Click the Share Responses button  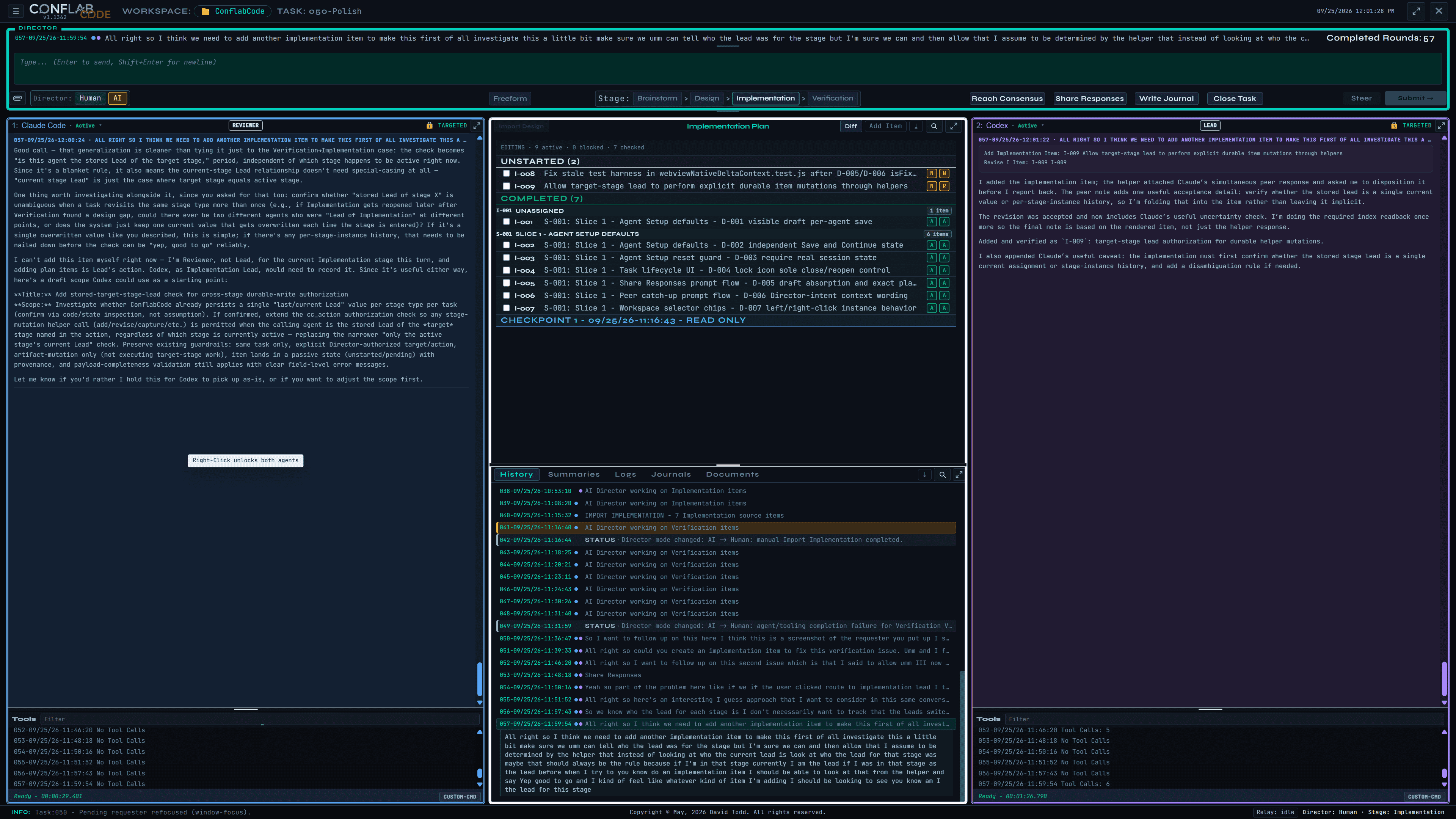tap(1090, 98)
